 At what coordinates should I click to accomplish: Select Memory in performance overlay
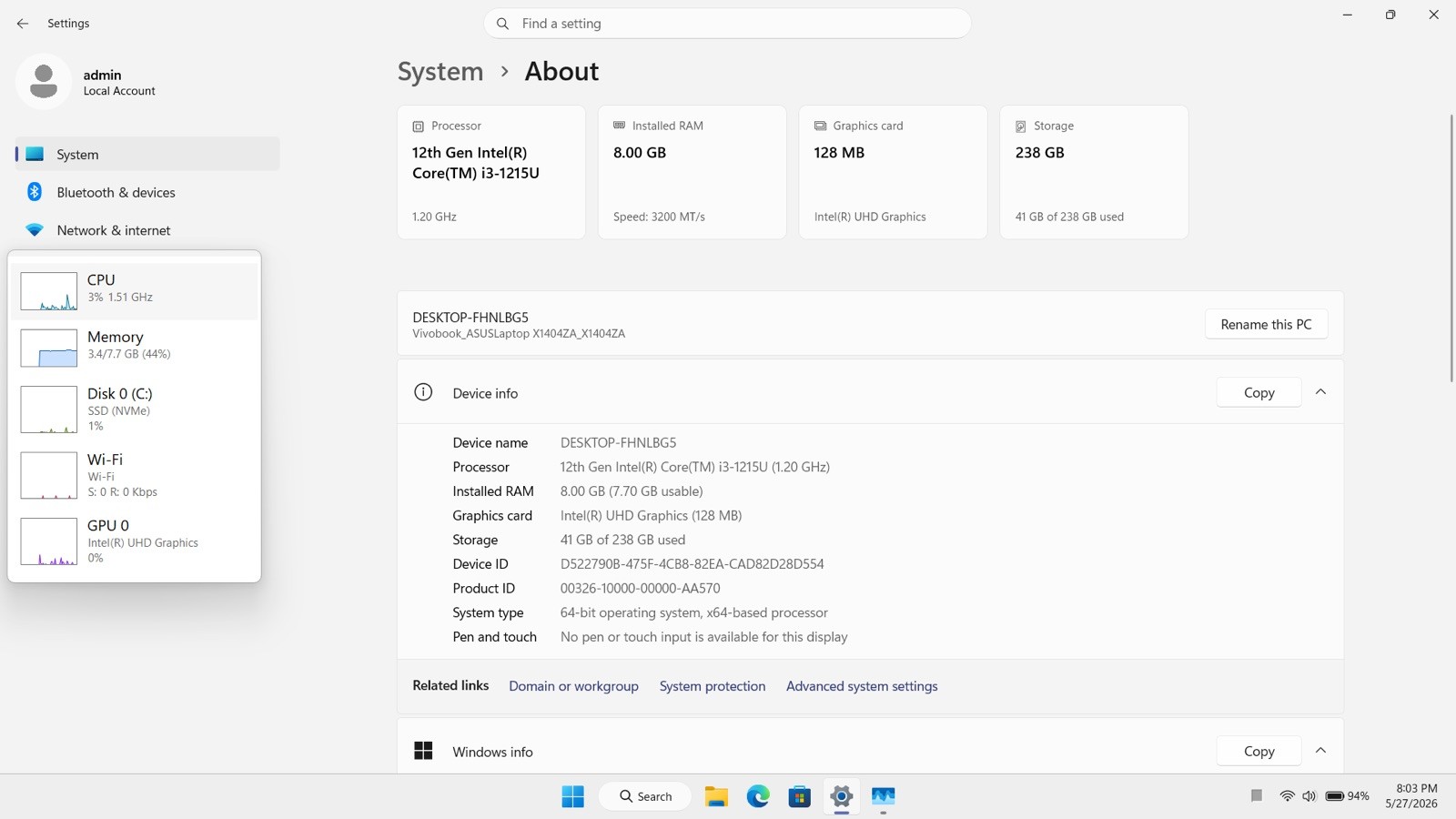point(135,348)
